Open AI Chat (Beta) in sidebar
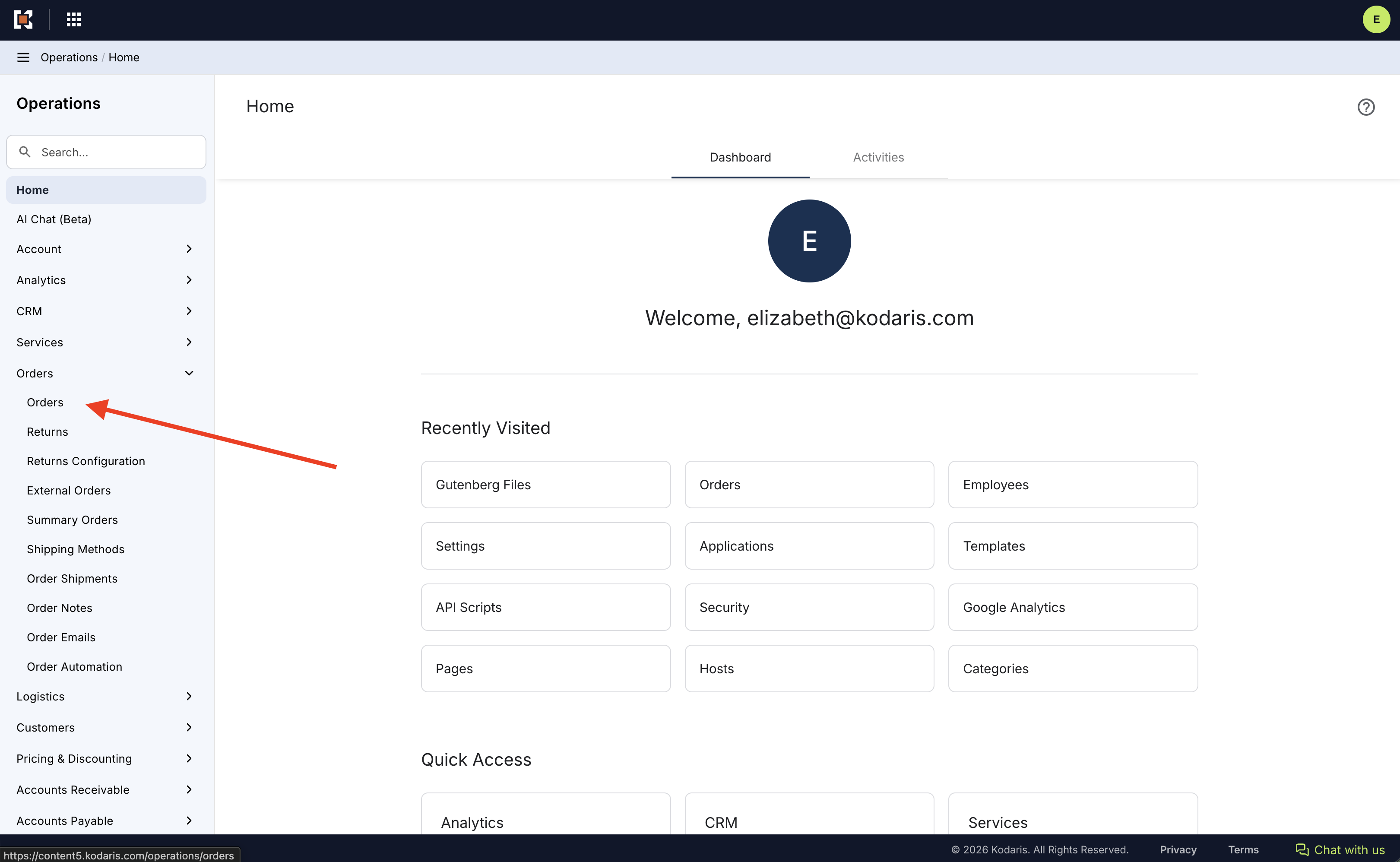This screenshot has height=862, width=1400. (54, 219)
